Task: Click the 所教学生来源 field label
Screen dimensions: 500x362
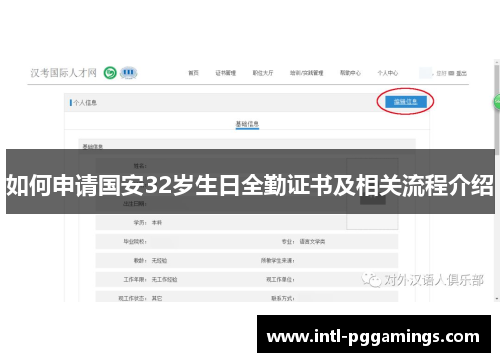Action: tap(277, 260)
